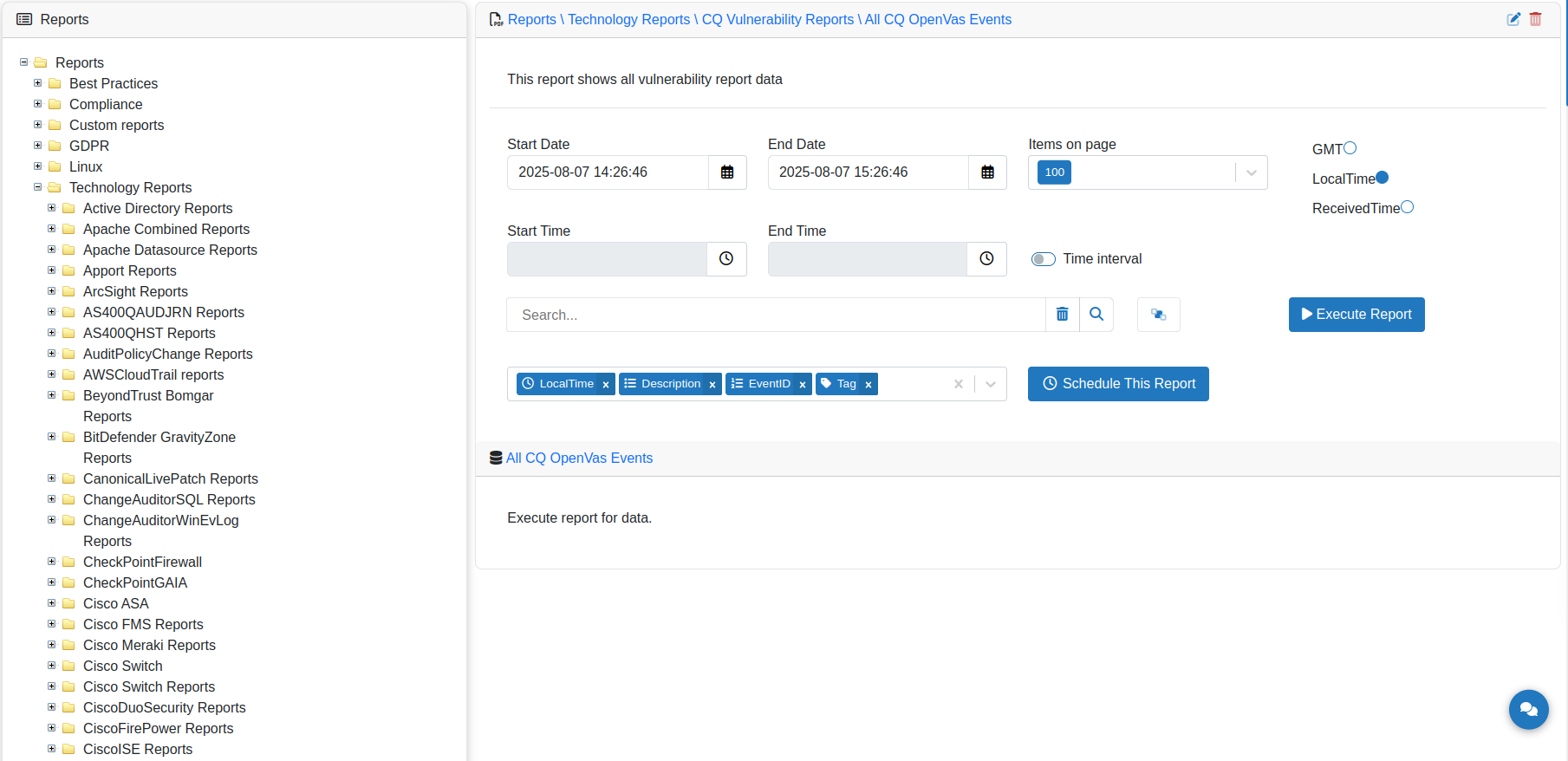This screenshot has height=761, width=1568.
Task: Expand the Best Practices folder
Action: click(37, 83)
